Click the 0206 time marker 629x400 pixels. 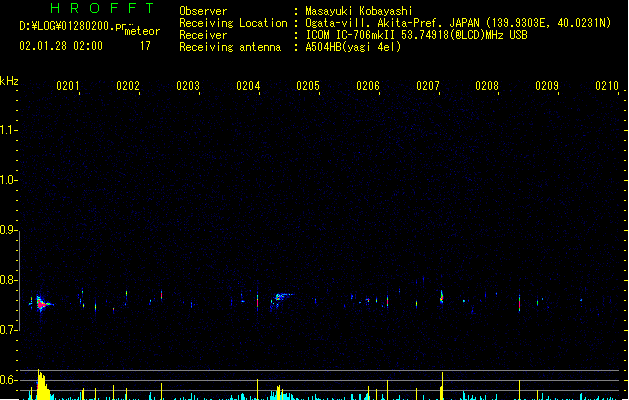click(368, 86)
